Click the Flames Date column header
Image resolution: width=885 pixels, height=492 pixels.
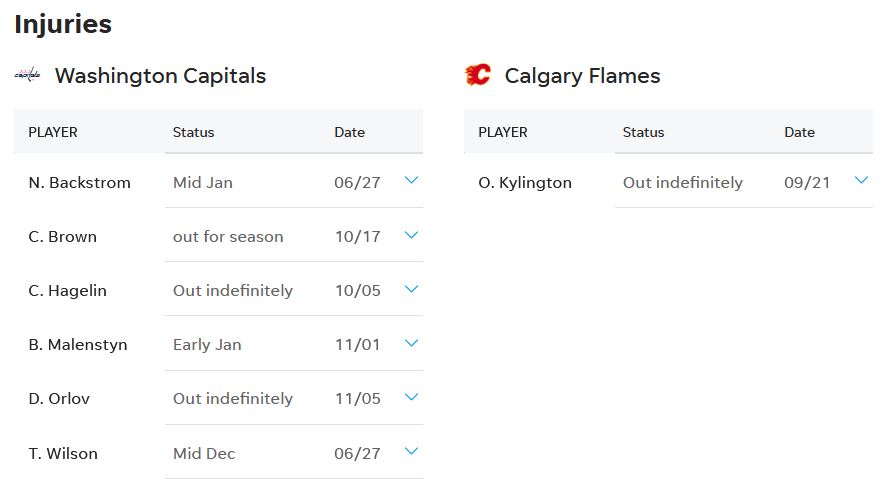click(x=799, y=132)
